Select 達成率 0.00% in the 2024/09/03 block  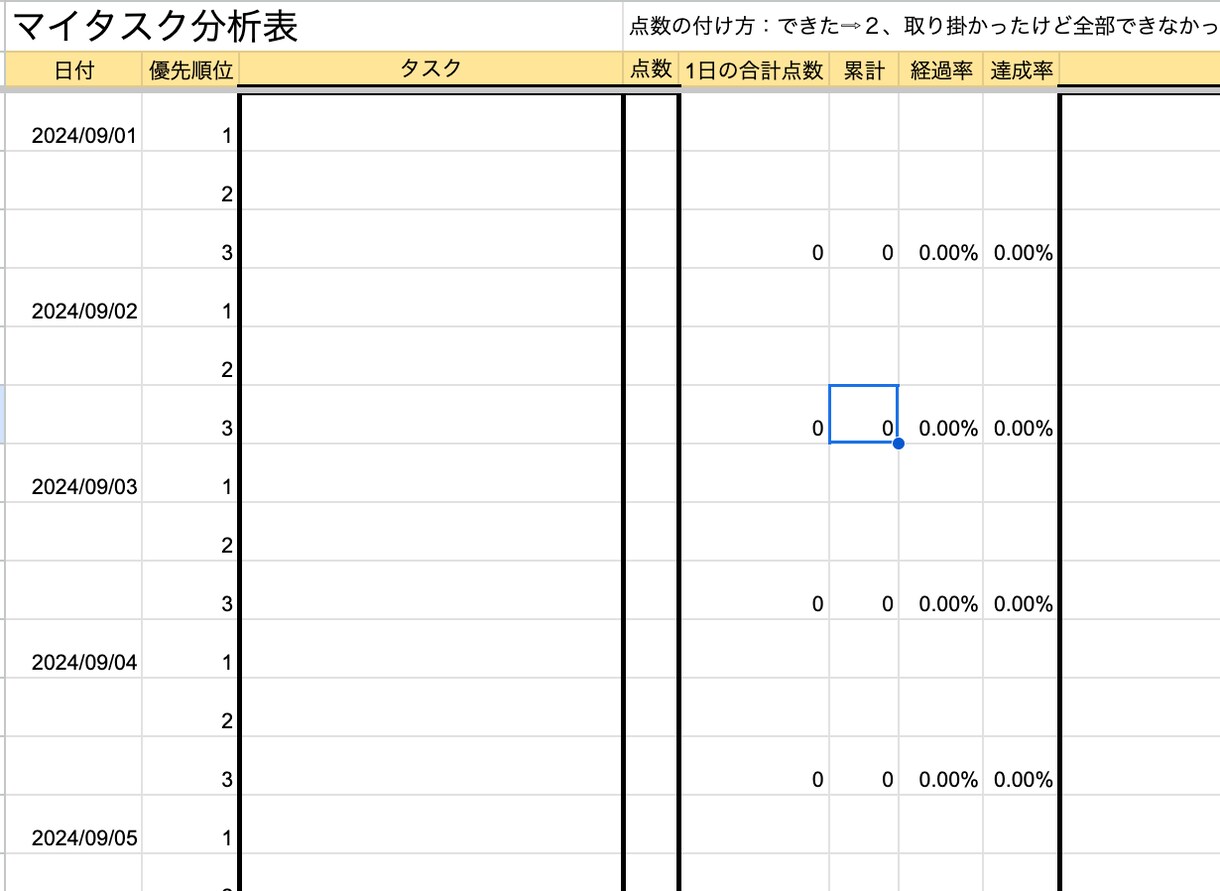(1021, 590)
